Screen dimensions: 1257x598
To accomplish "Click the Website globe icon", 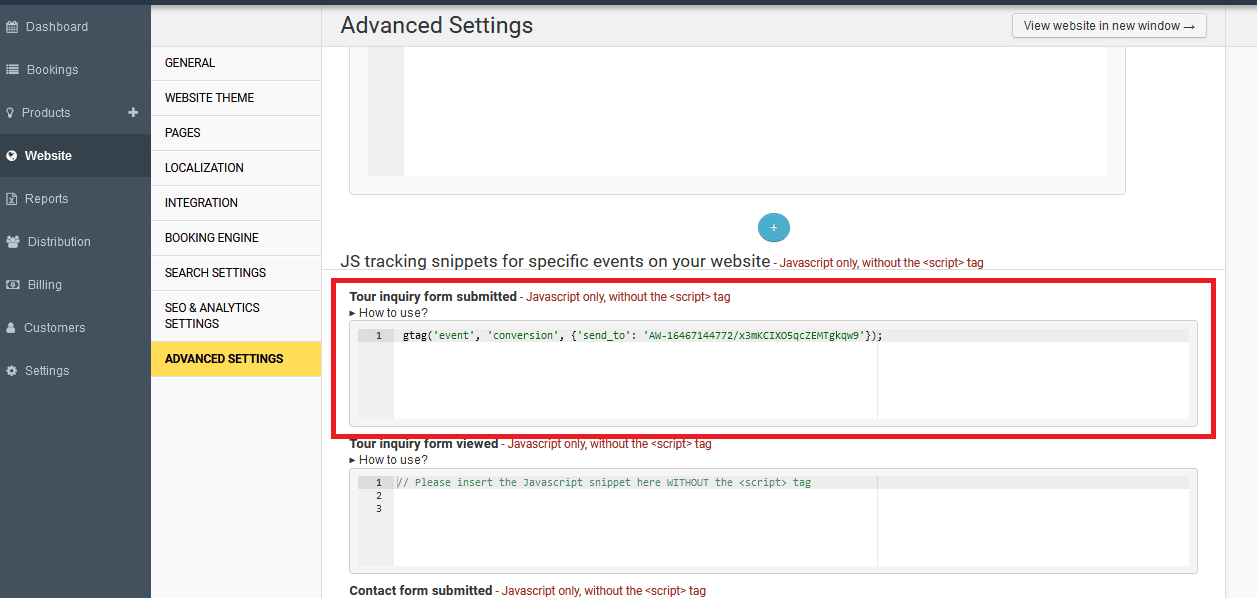I will (12, 156).
